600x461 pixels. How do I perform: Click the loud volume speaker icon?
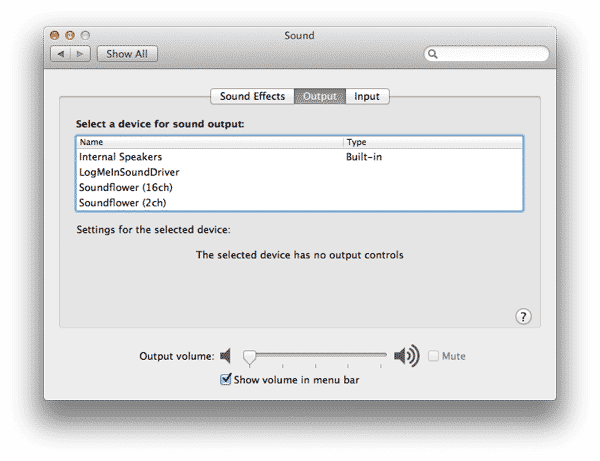click(x=406, y=356)
